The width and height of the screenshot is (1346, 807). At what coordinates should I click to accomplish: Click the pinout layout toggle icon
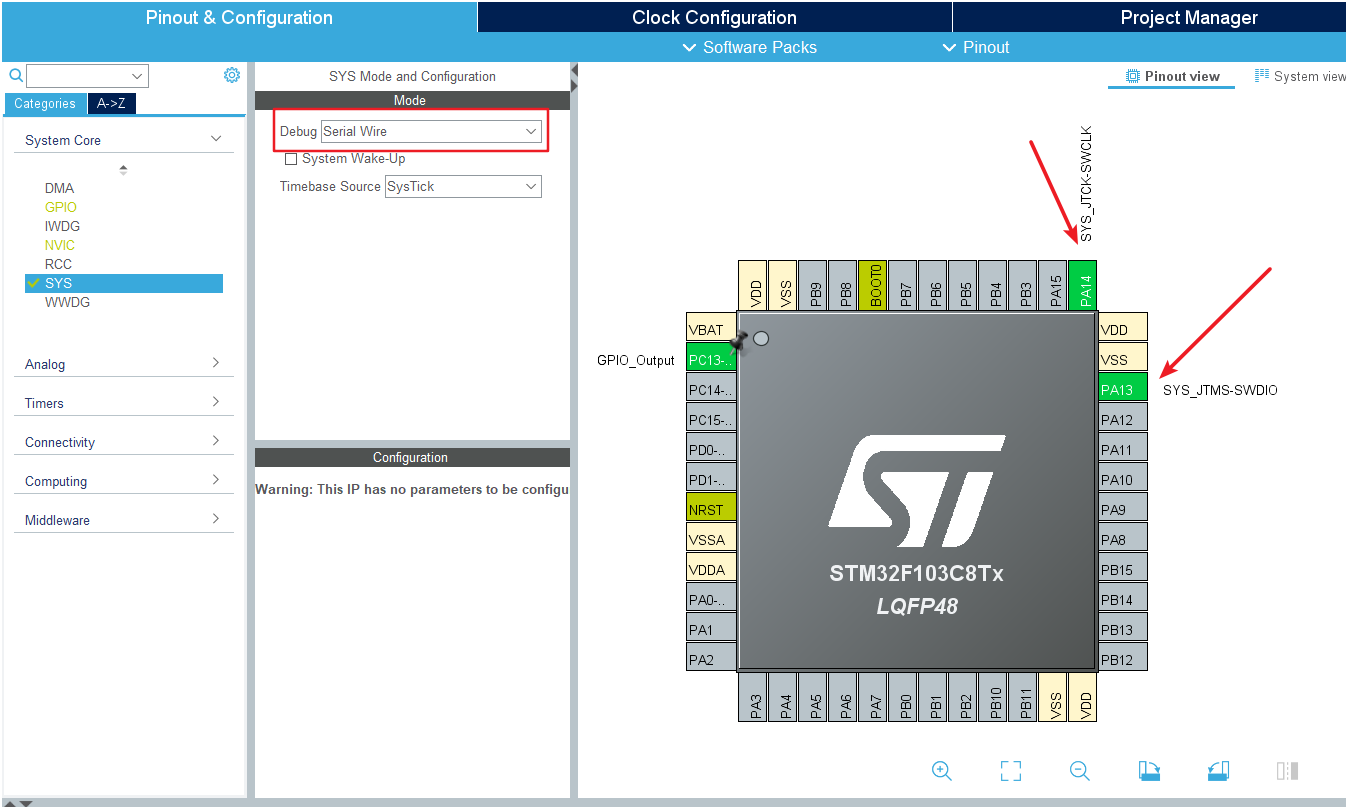click(1285, 771)
